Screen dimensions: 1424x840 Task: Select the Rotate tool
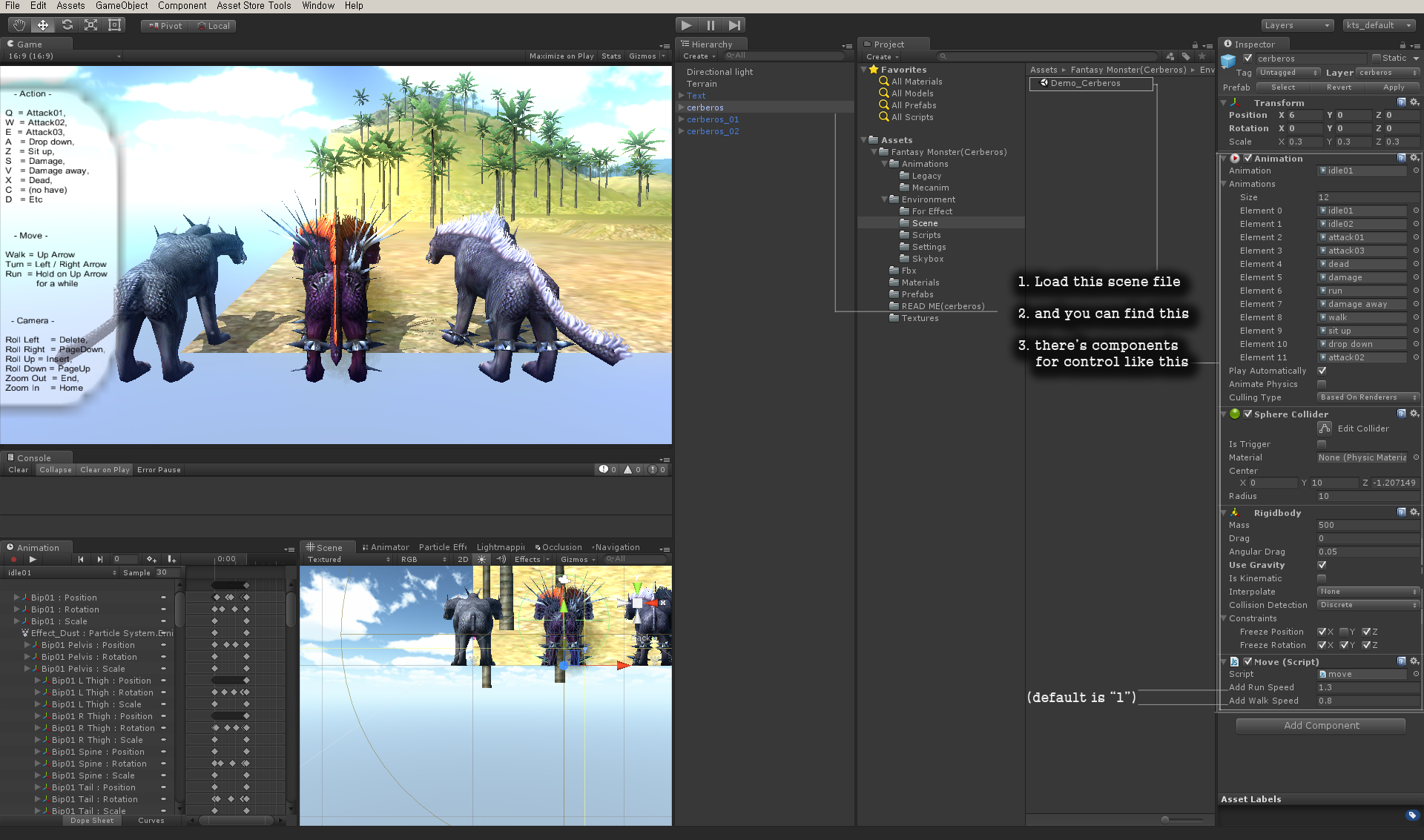click(x=67, y=25)
